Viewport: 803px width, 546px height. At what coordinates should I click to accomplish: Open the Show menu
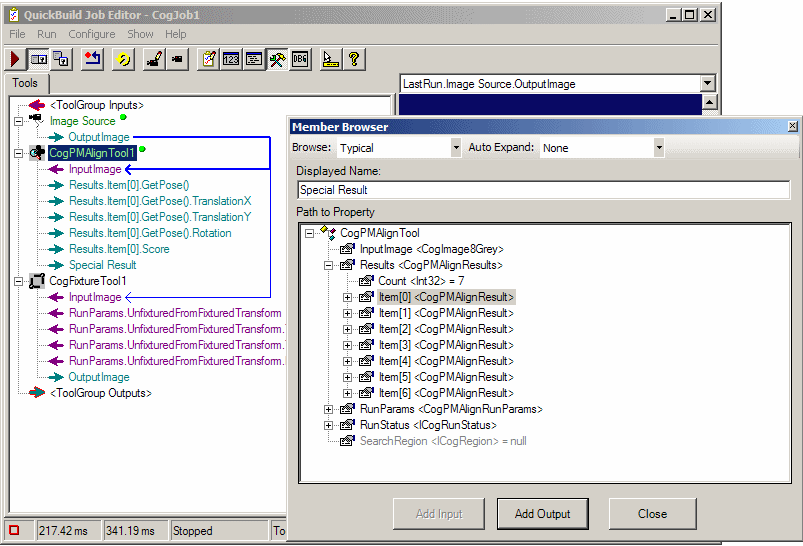(x=140, y=34)
